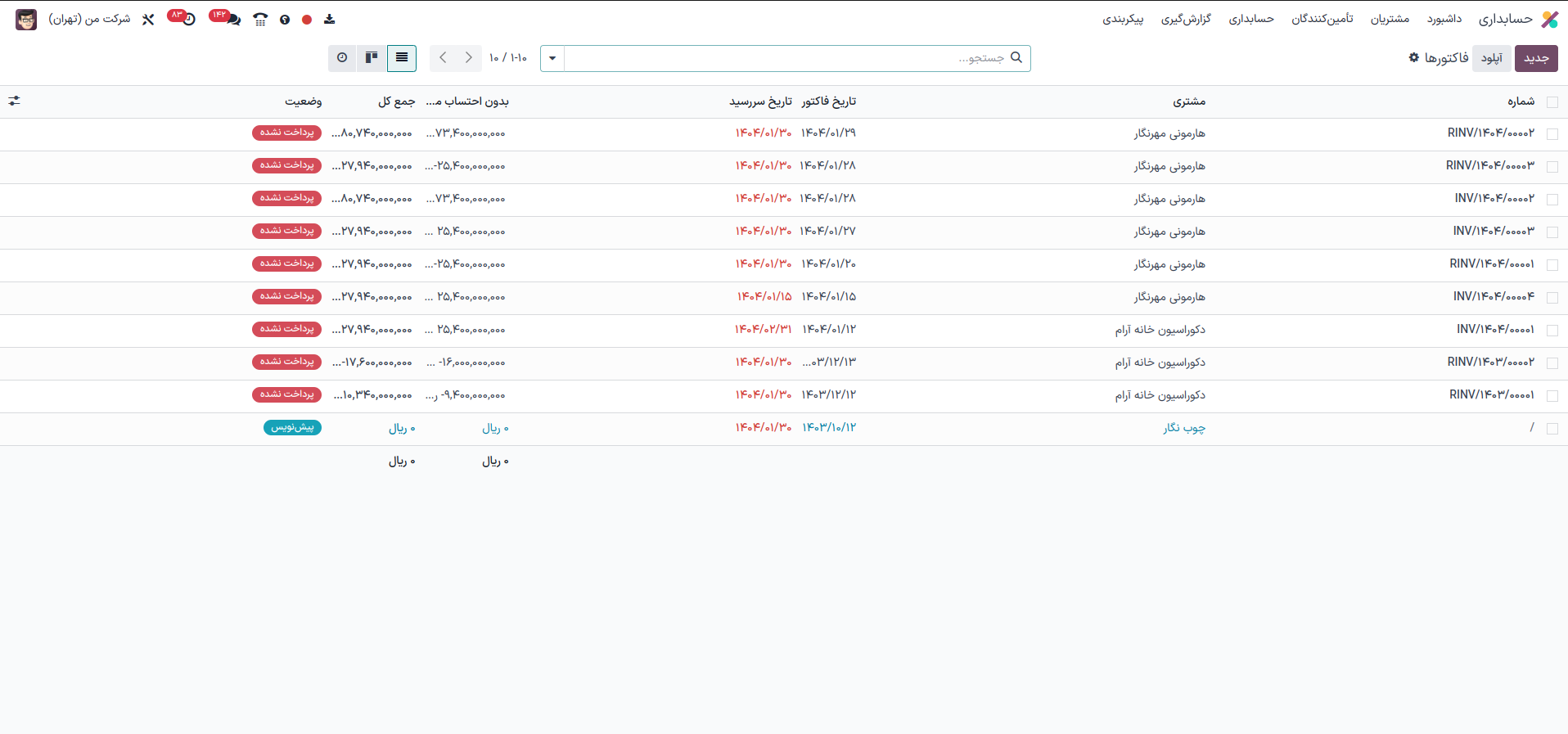Open the مشتریان menu
Image resolution: width=1568 pixels, height=734 pixels.
point(1390,19)
